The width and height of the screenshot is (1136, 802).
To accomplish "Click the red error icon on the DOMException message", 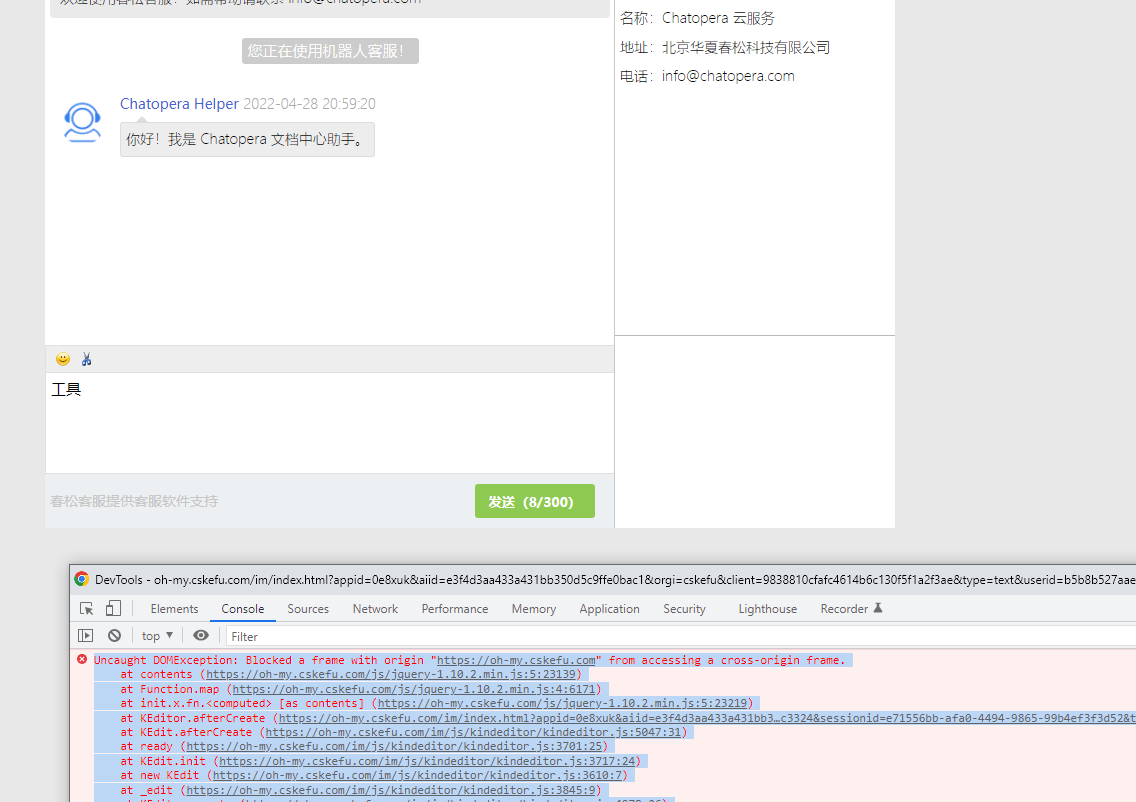I will click(83, 660).
